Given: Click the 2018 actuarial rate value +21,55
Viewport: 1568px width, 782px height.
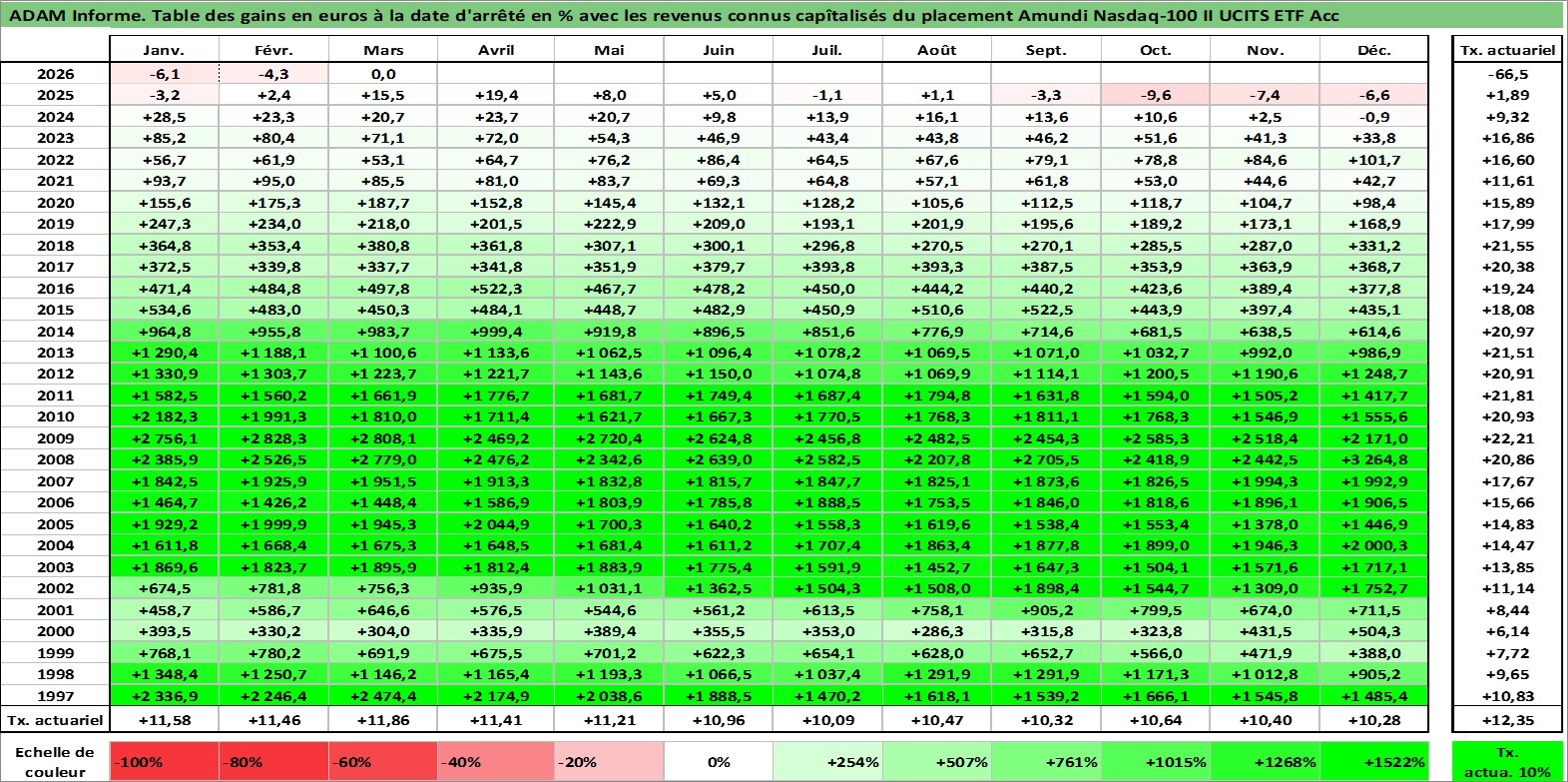Looking at the screenshot, I should pos(1507,246).
